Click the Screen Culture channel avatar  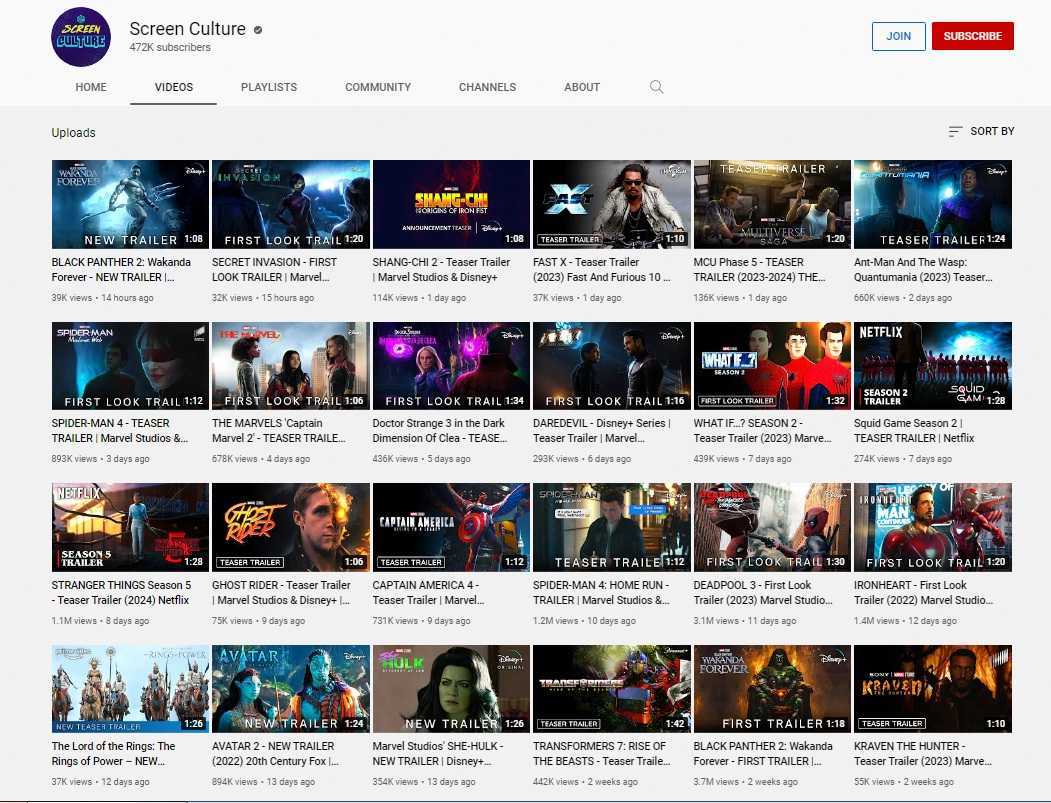click(x=80, y=36)
